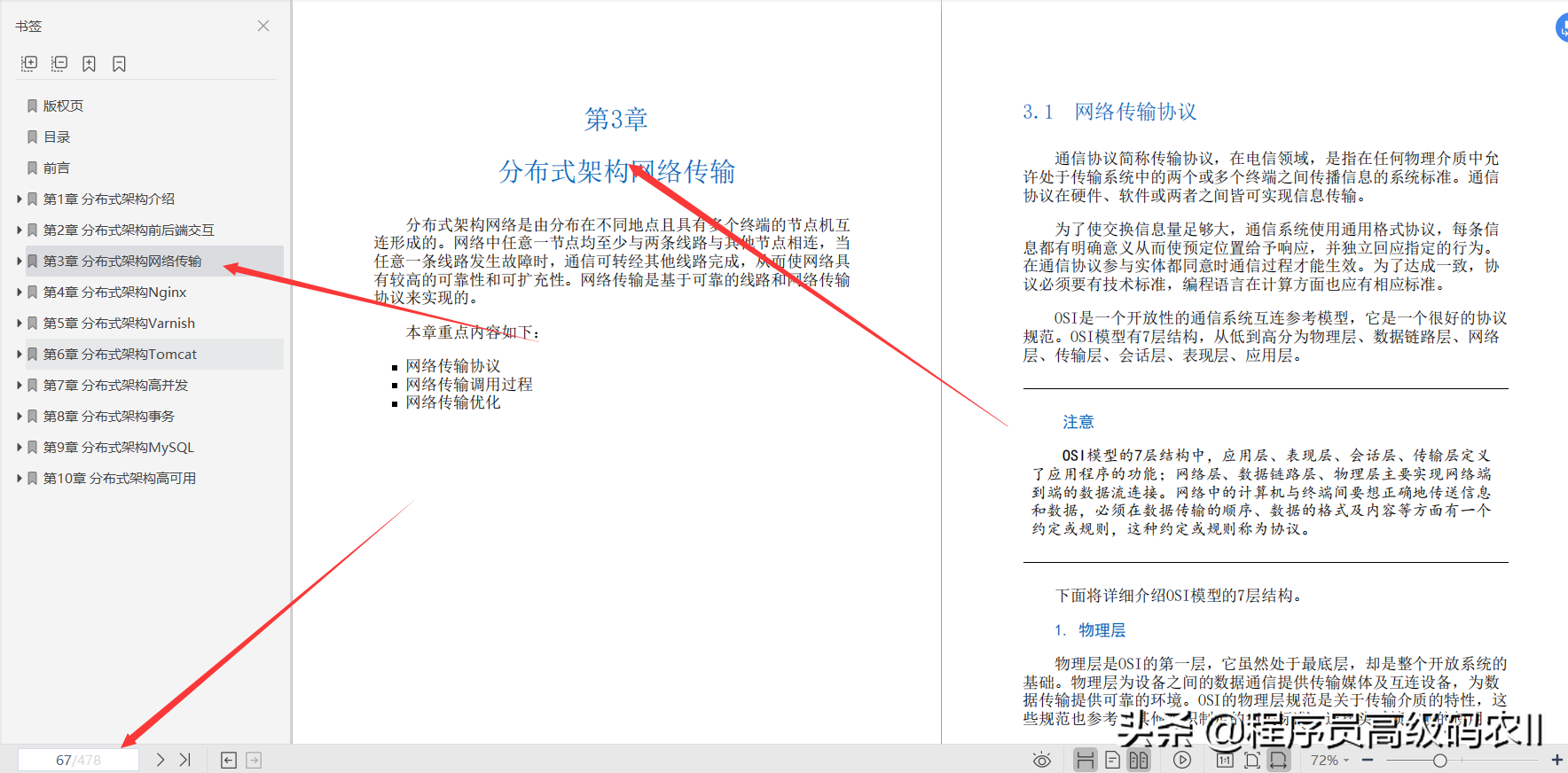Jump to 第9章 分布式架构MySQL

[118, 447]
